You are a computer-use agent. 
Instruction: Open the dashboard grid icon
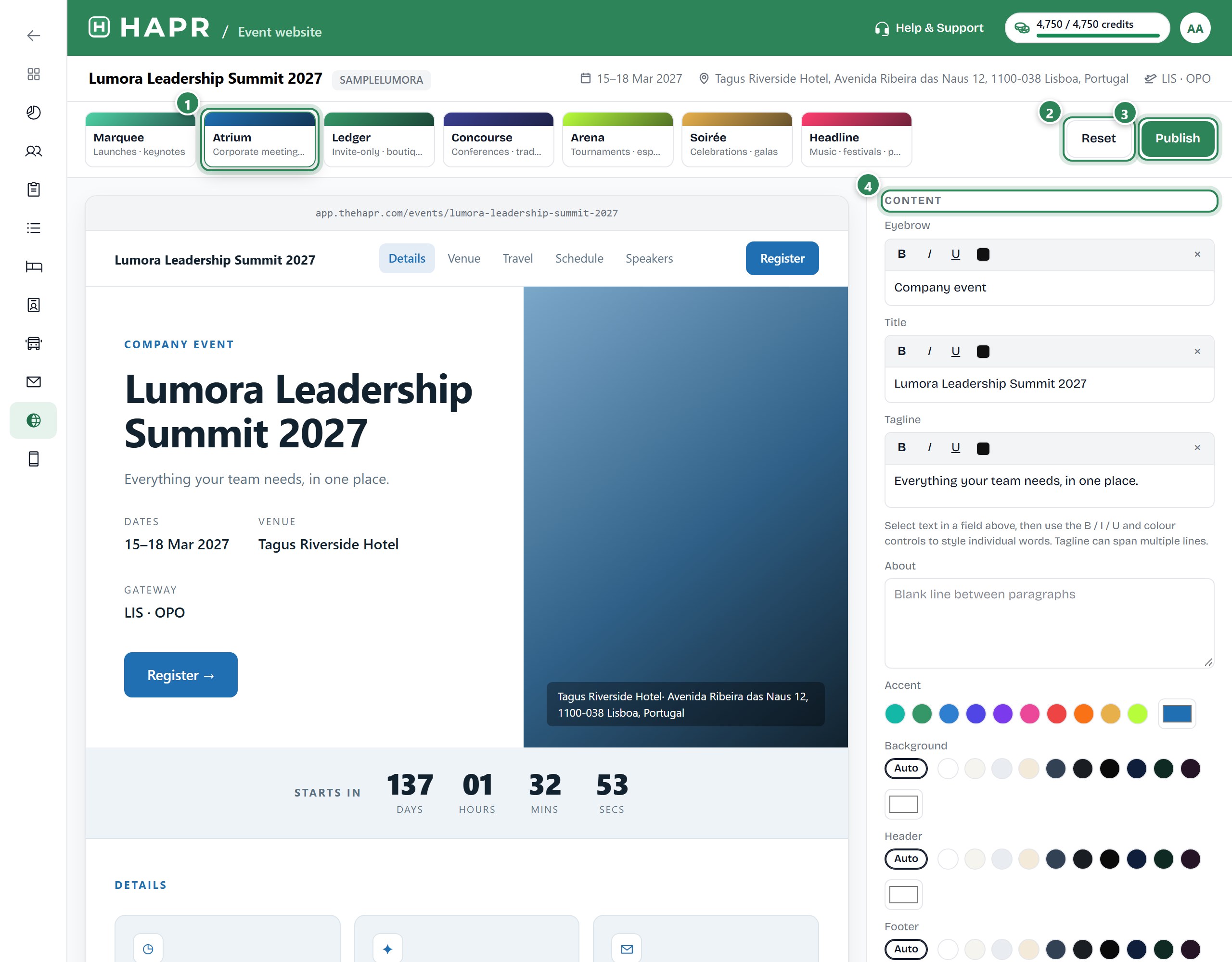33,74
